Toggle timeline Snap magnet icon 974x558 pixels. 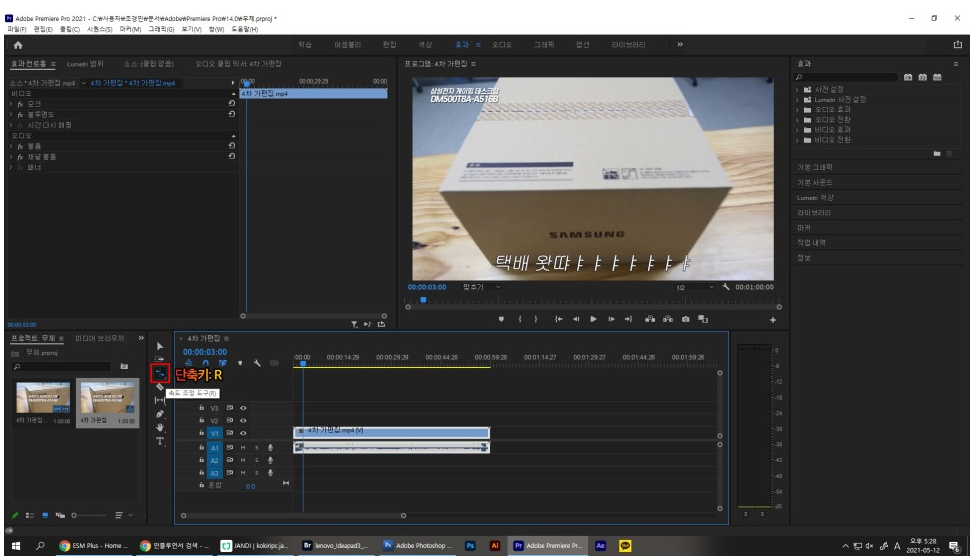[206, 363]
